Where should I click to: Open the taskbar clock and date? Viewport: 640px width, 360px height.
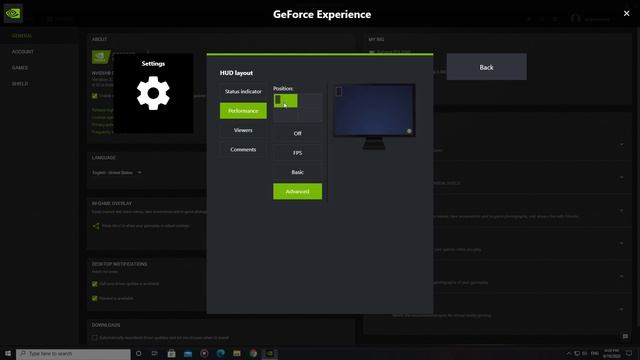[x=611, y=353]
